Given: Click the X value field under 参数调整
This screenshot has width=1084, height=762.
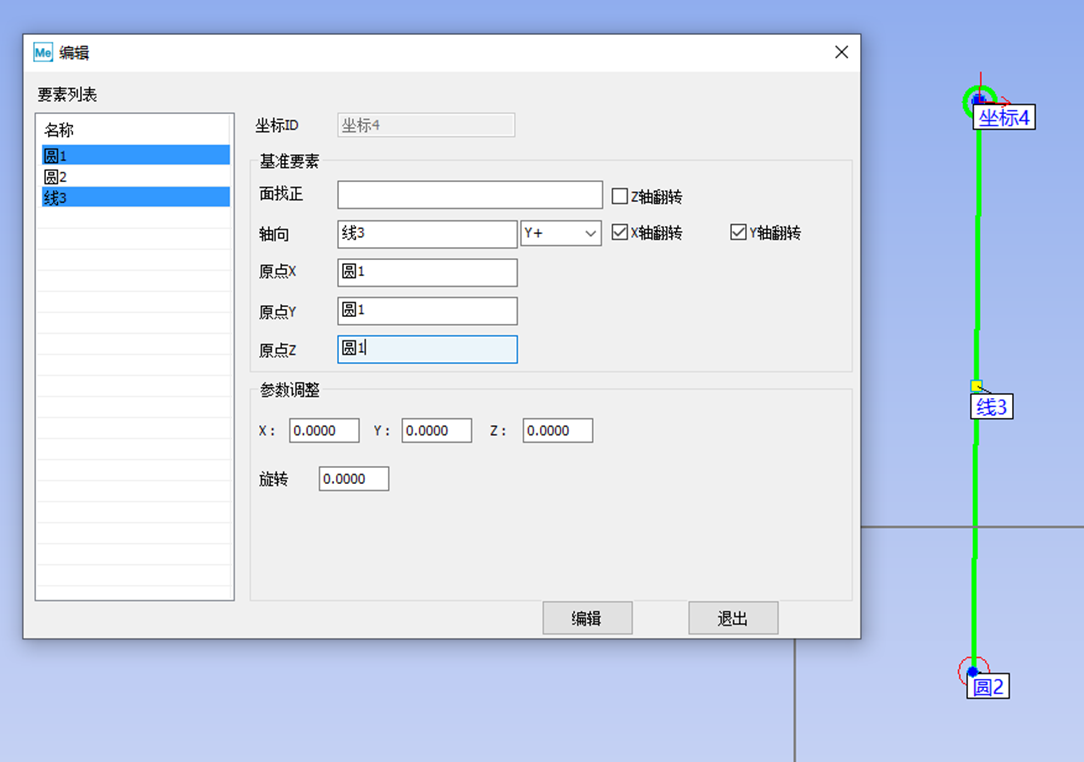Looking at the screenshot, I should (x=324, y=430).
